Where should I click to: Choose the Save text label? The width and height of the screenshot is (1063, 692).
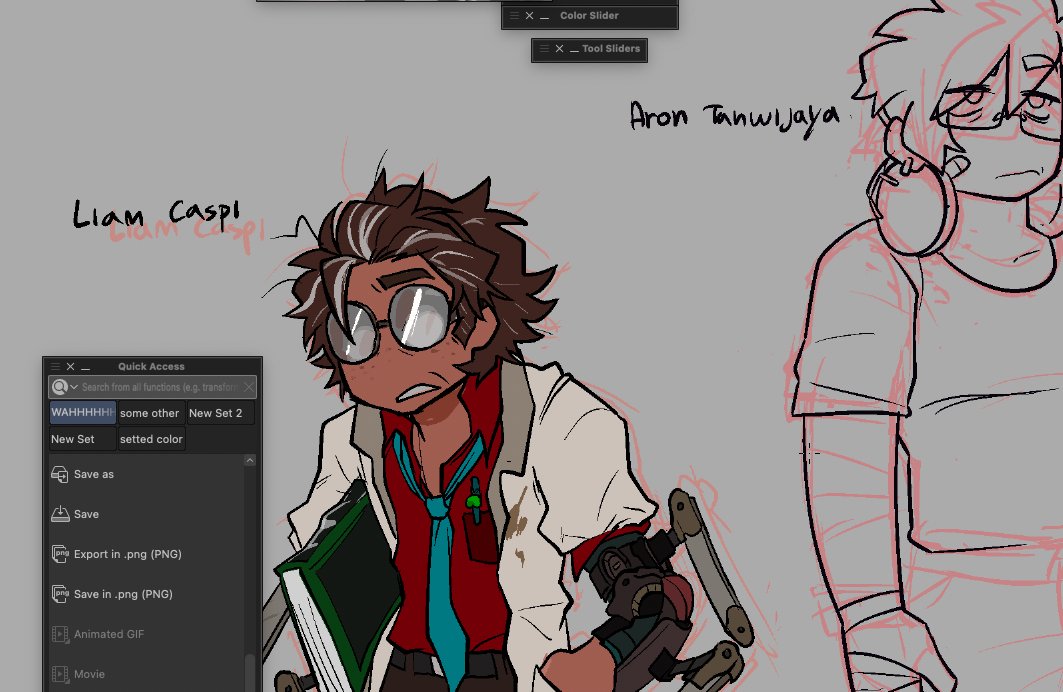click(86, 514)
